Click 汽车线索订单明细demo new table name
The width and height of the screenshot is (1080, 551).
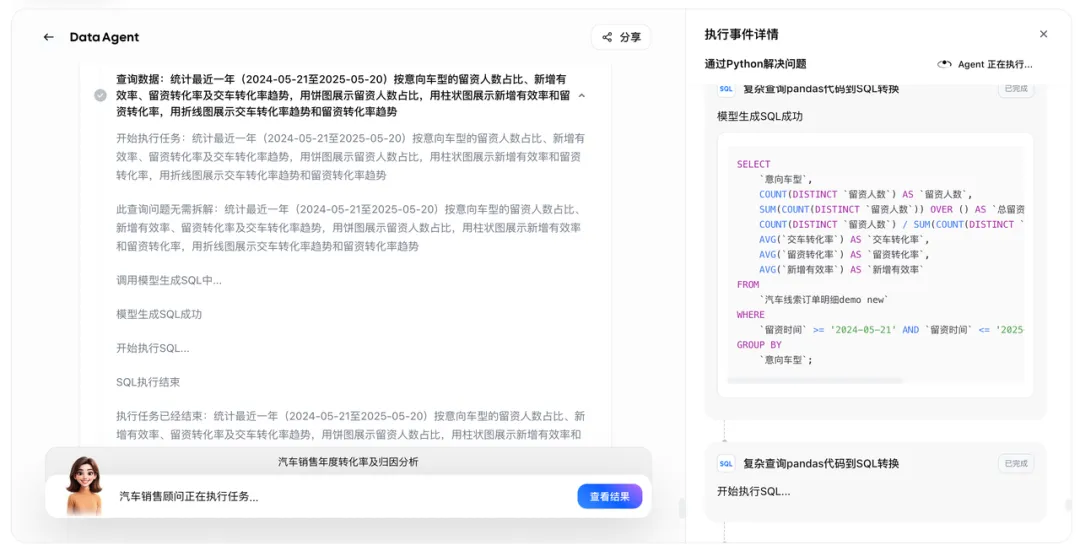point(824,299)
